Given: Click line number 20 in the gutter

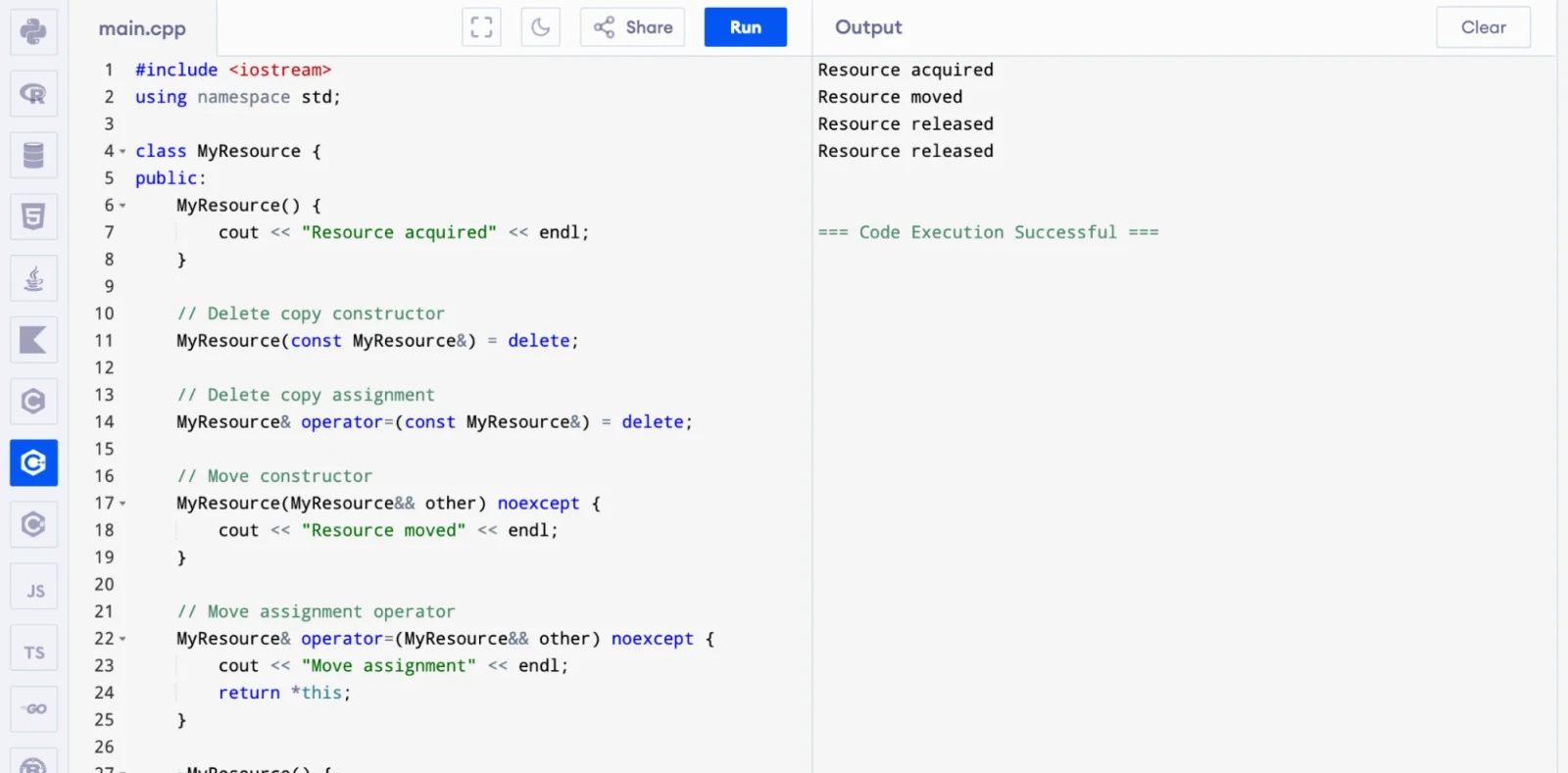Looking at the screenshot, I should point(104,584).
